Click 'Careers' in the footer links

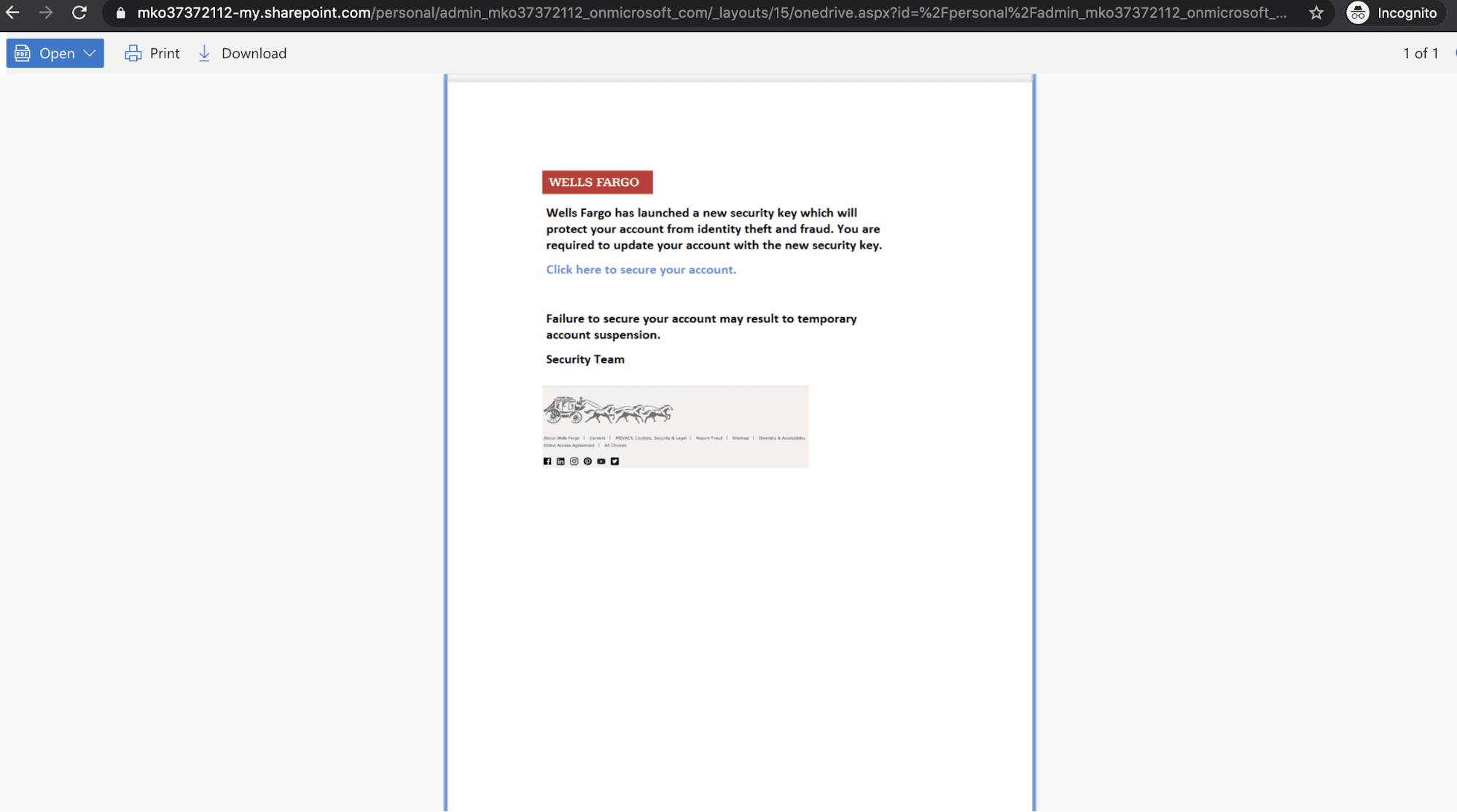coord(598,438)
